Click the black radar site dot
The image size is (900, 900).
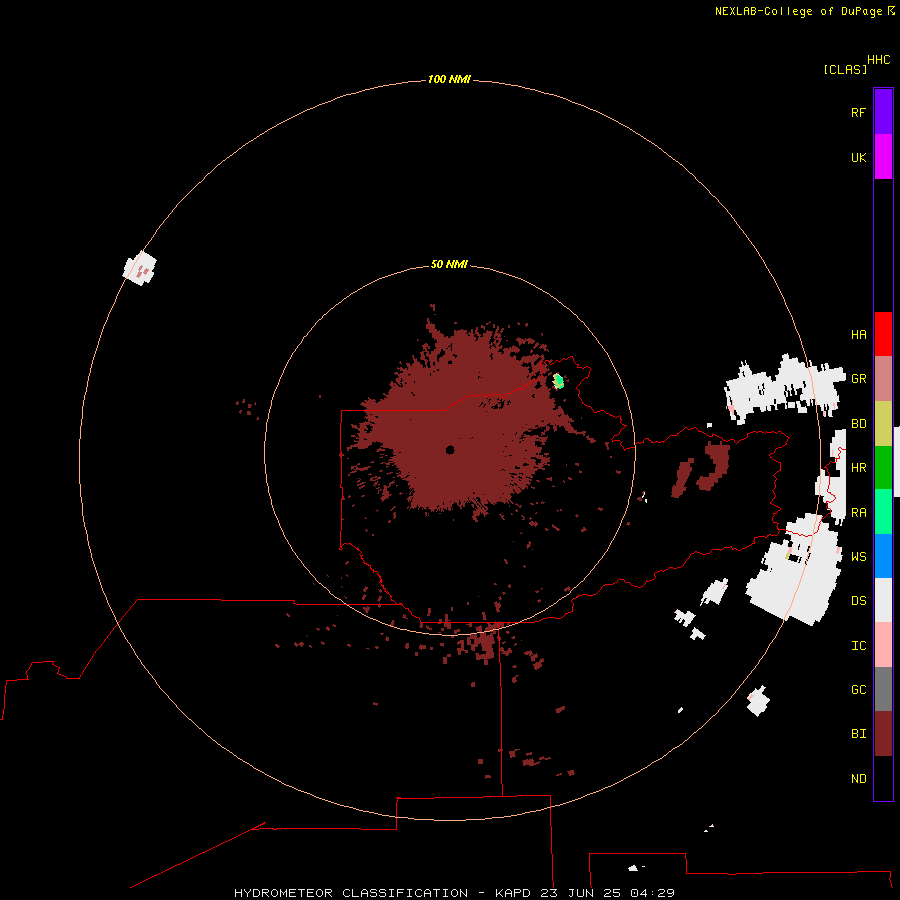coord(450,450)
